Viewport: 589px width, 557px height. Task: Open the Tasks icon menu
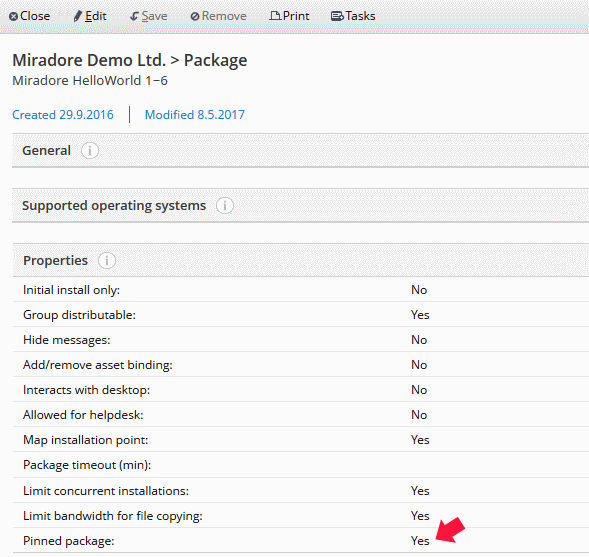[337, 16]
